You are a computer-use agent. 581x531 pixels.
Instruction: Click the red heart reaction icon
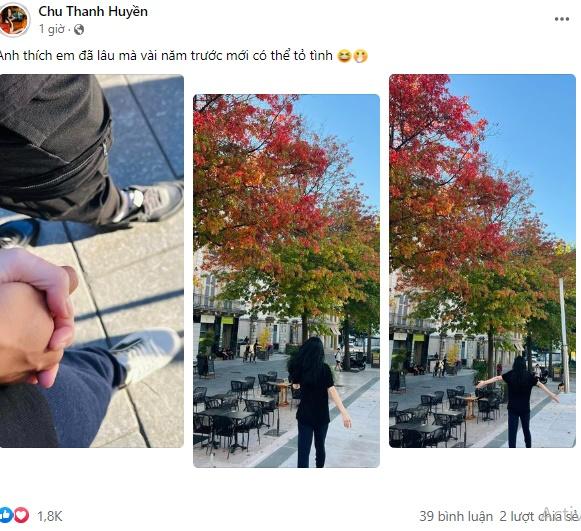(x=21, y=515)
